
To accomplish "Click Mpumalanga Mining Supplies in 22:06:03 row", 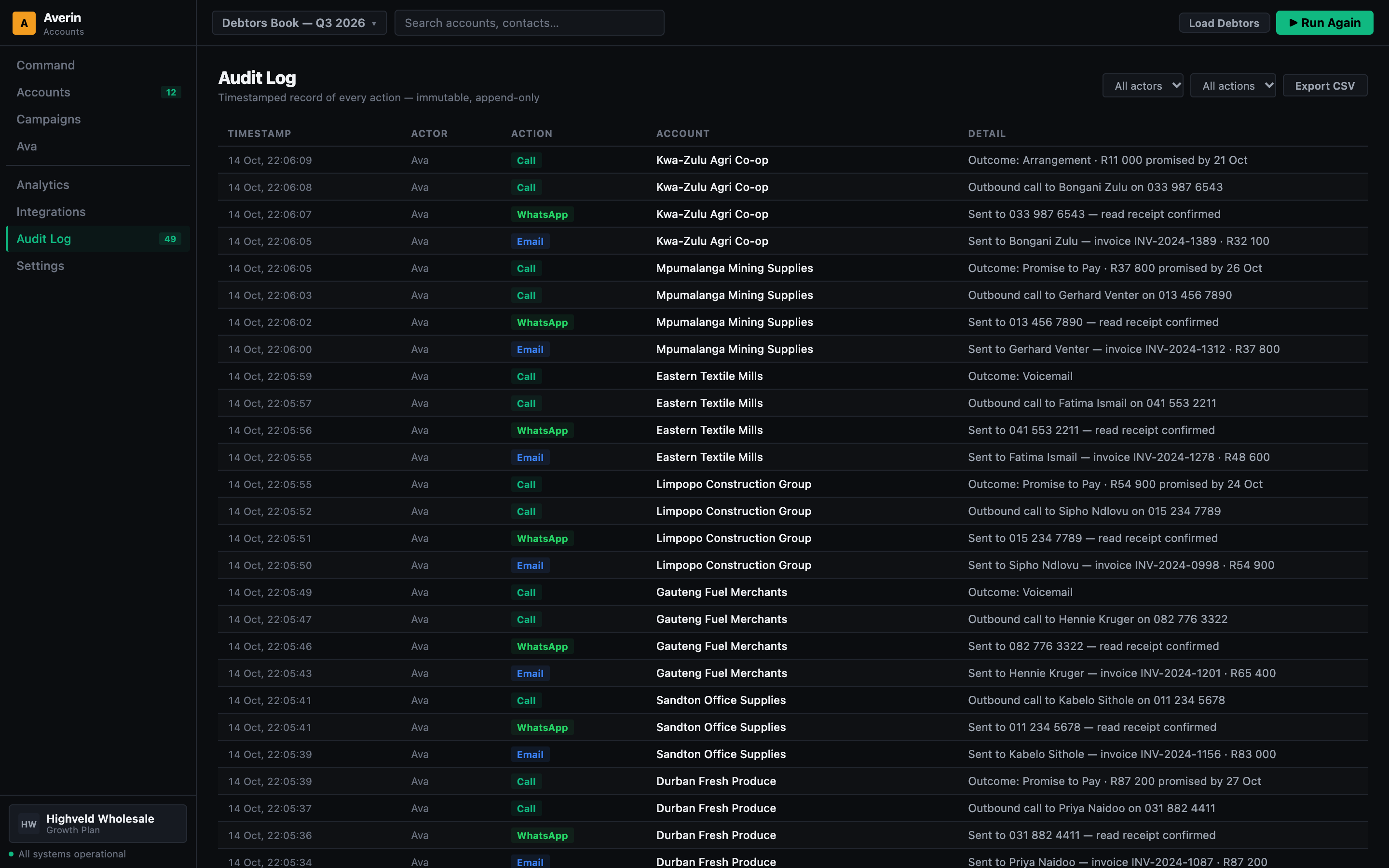I will pos(734,295).
